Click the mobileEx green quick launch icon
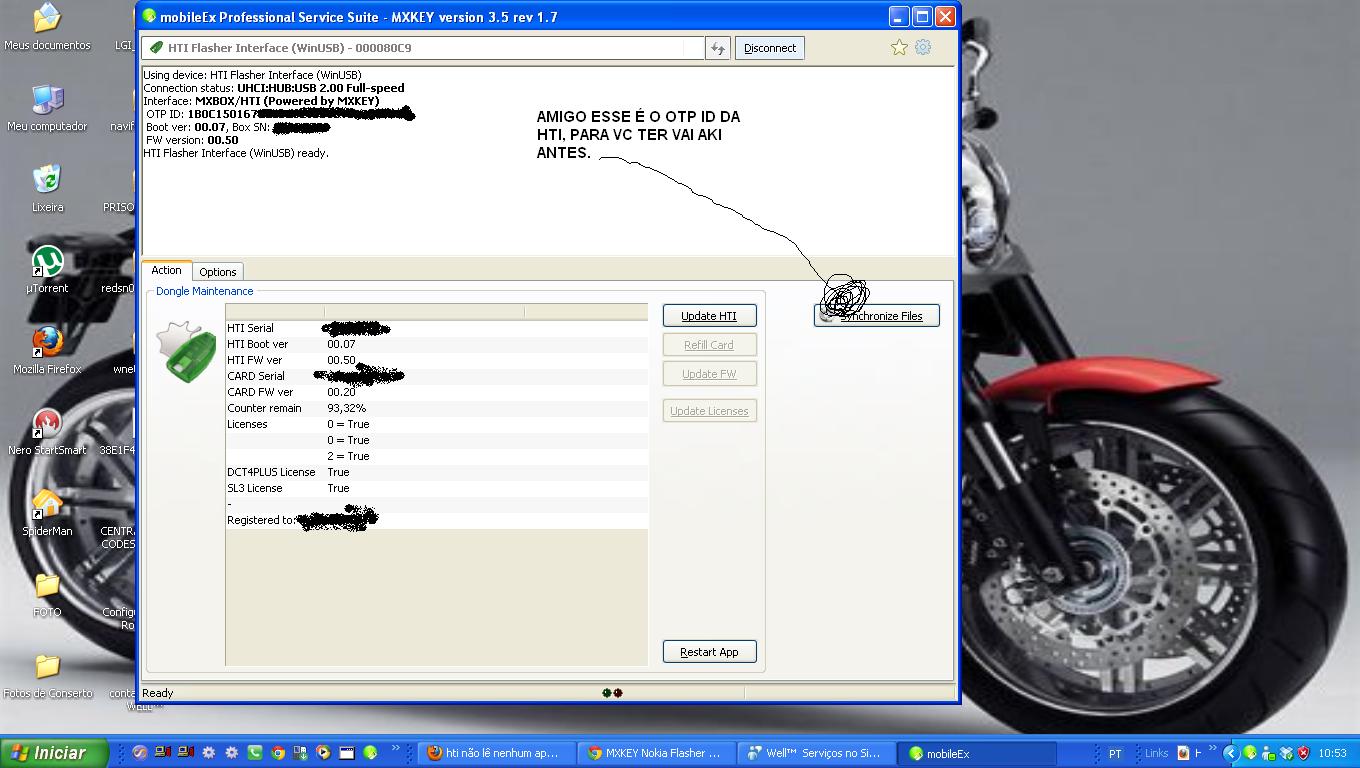The width and height of the screenshot is (1360, 768). [369, 753]
